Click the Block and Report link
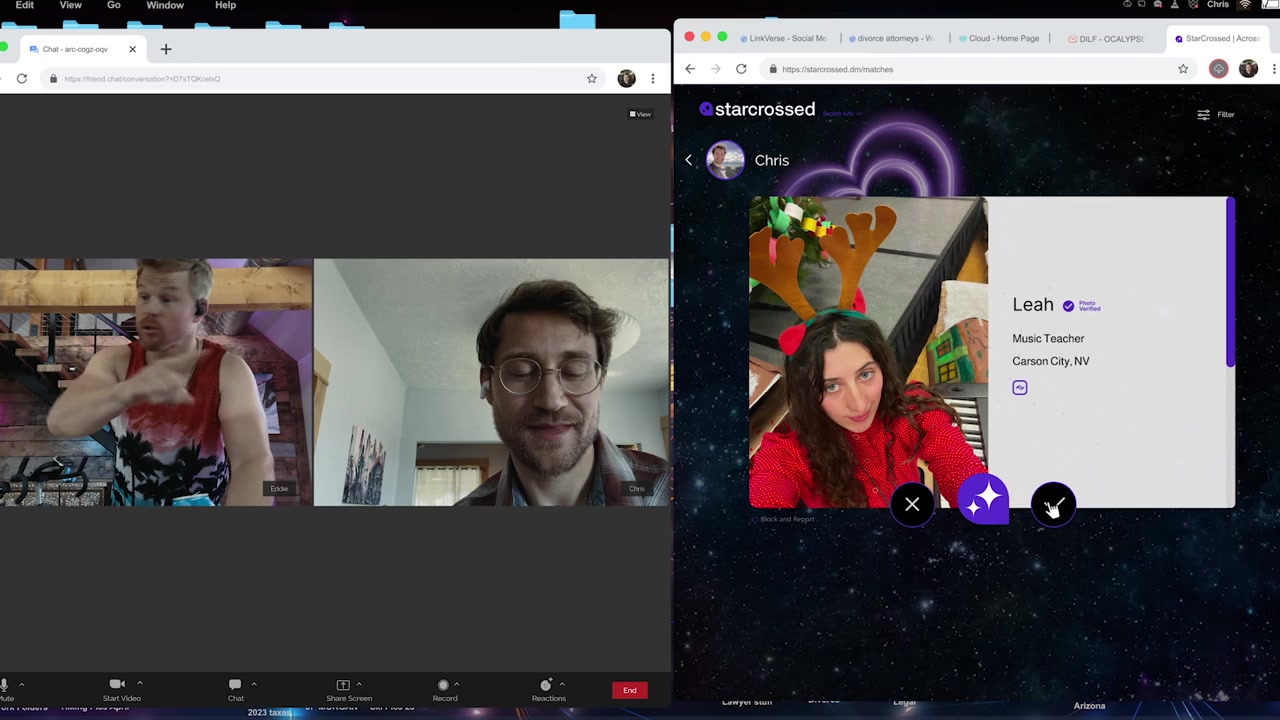 click(x=787, y=519)
